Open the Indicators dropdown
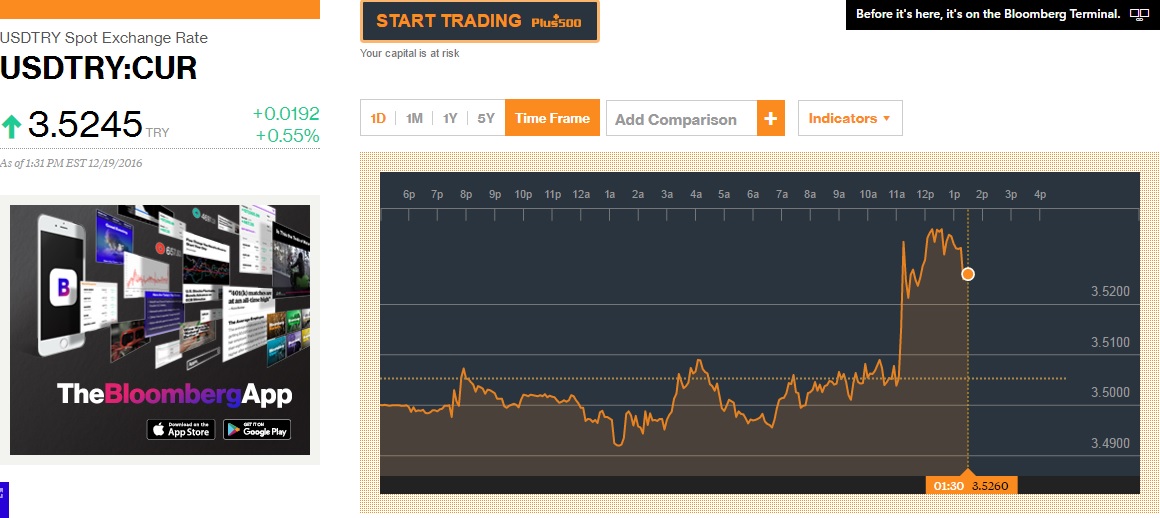Screen dimensions: 1160x518 (x=850, y=118)
